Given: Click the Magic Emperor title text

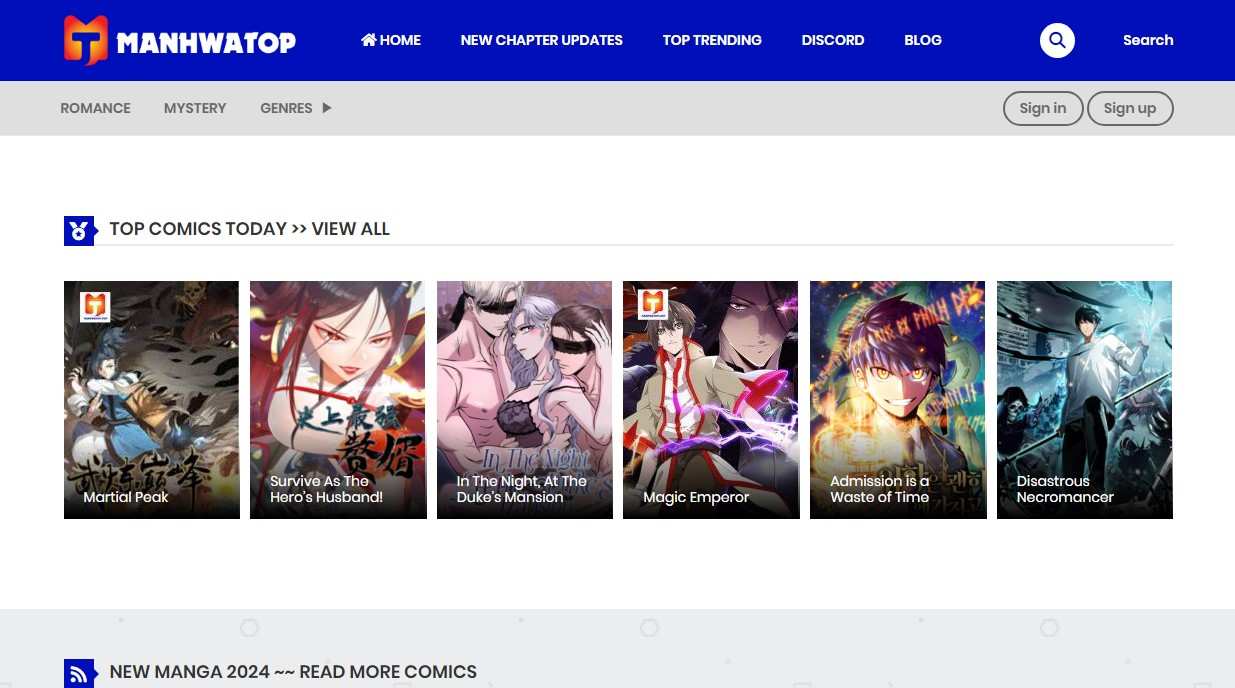Looking at the screenshot, I should [696, 497].
